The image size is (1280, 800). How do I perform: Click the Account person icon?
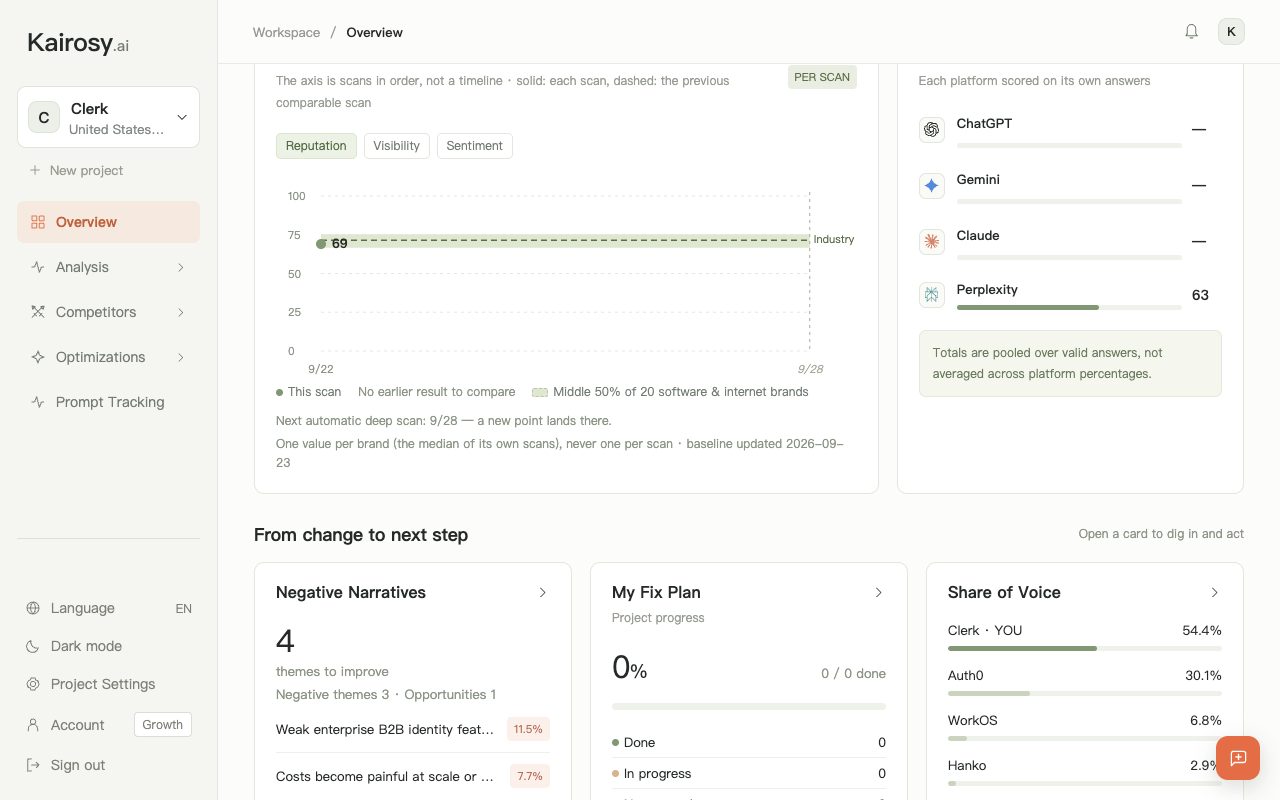(x=33, y=725)
